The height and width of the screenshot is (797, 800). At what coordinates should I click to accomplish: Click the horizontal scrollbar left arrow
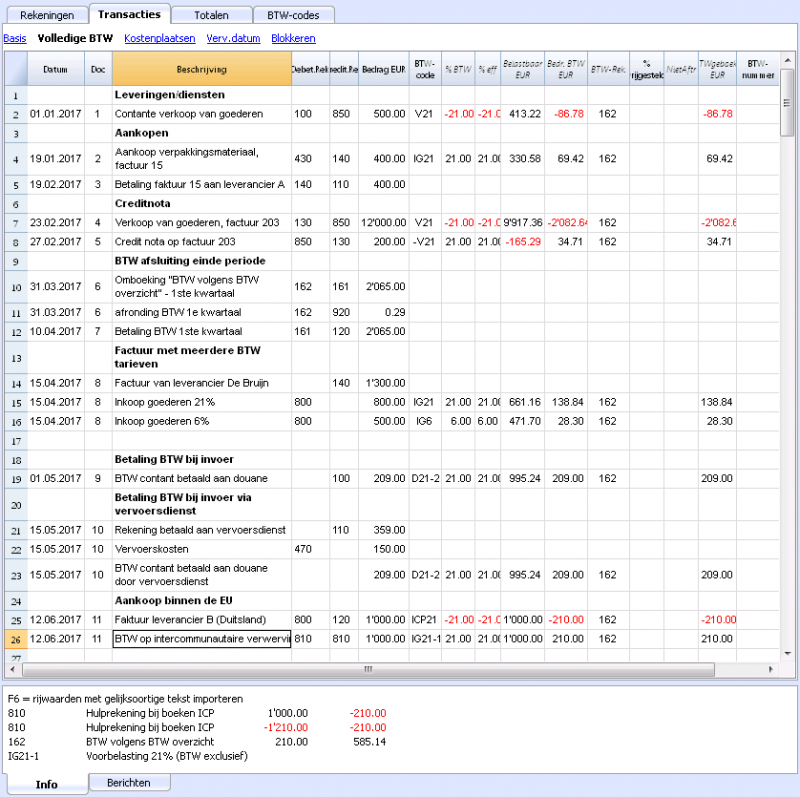(13, 669)
